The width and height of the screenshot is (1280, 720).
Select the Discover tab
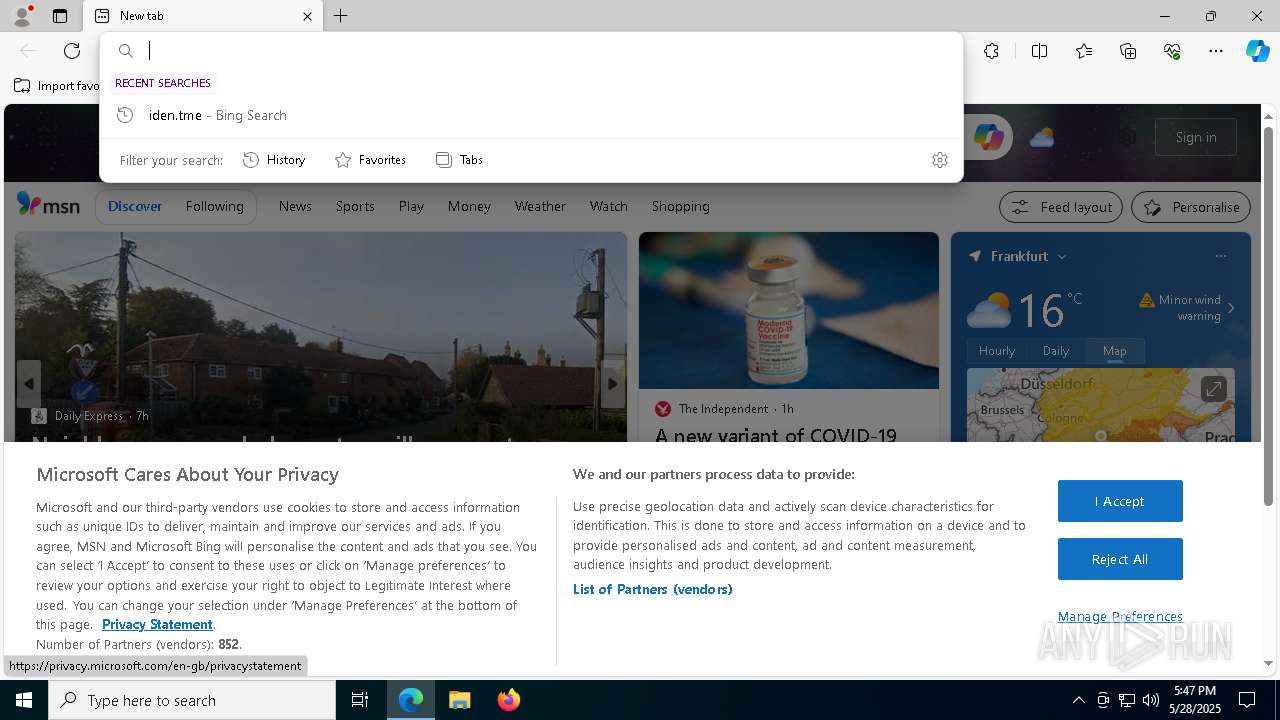[x=135, y=206]
